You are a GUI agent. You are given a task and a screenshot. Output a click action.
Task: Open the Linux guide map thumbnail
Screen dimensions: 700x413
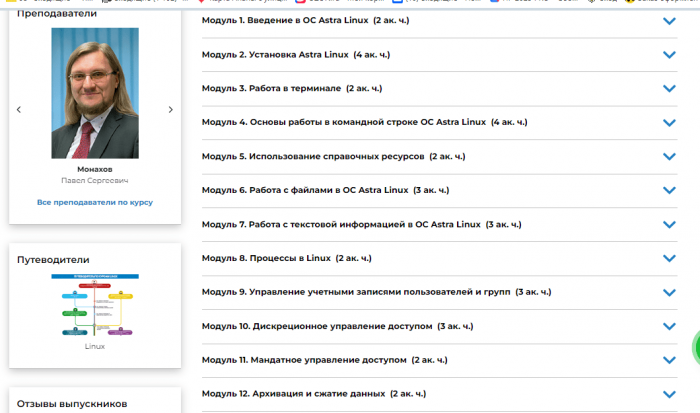tap(95, 305)
